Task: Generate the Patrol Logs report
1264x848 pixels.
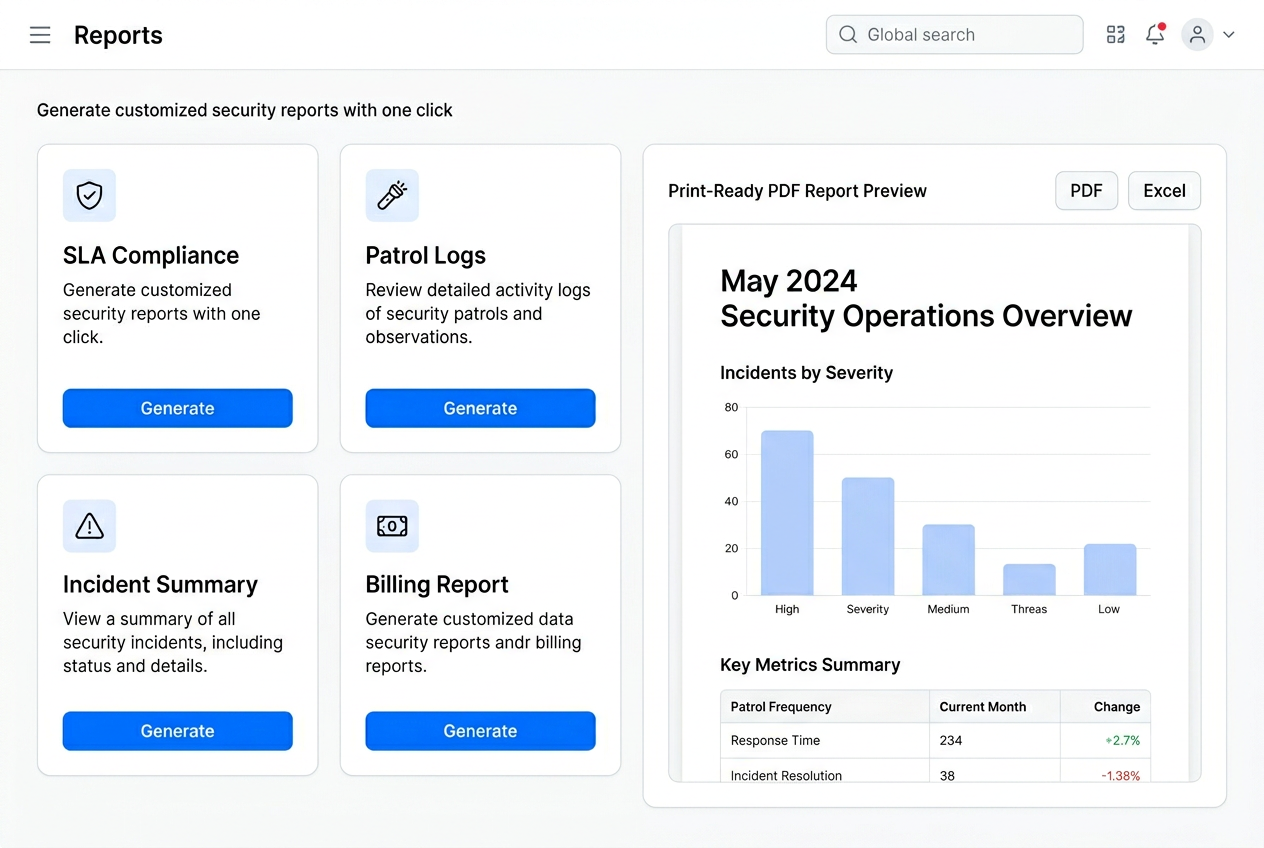Action: click(480, 408)
